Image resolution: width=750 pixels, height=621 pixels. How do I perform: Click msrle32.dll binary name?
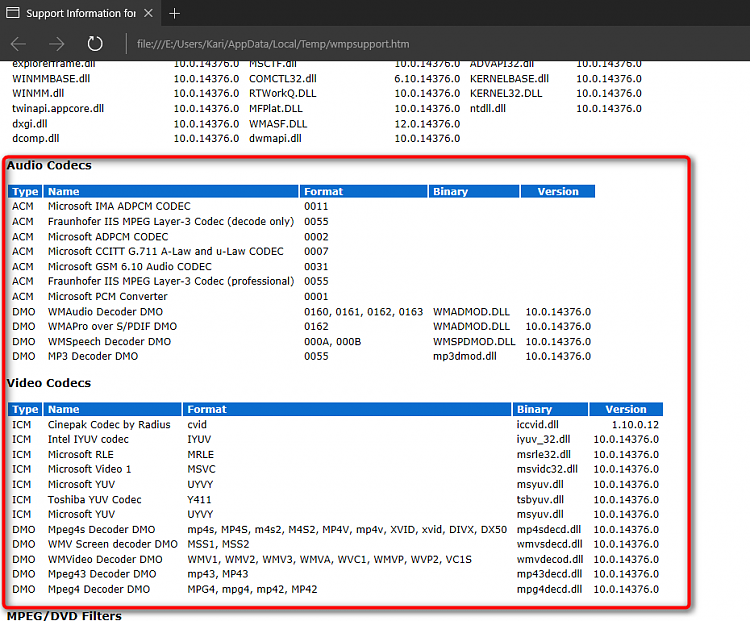pyautogui.click(x=544, y=455)
